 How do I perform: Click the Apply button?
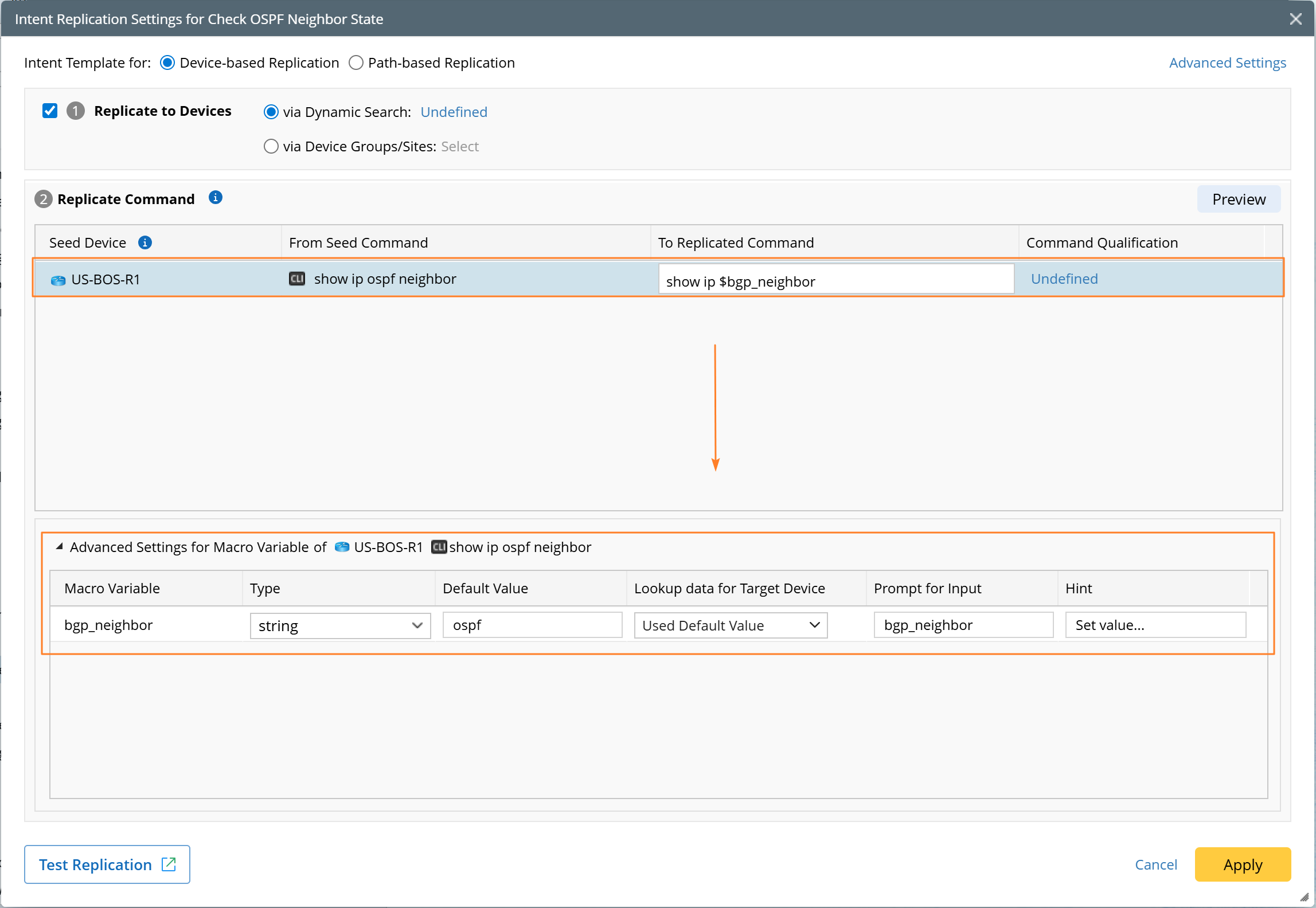tap(1242, 864)
